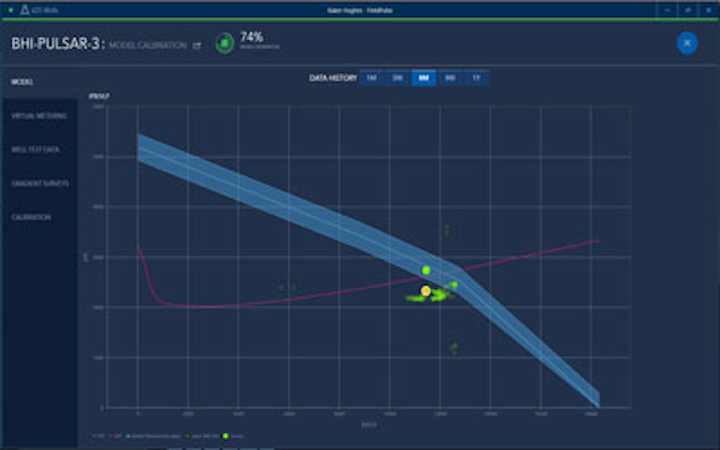Click the large green data point on the blue band
This screenshot has width=720, height=450.
tap(426, 270)
